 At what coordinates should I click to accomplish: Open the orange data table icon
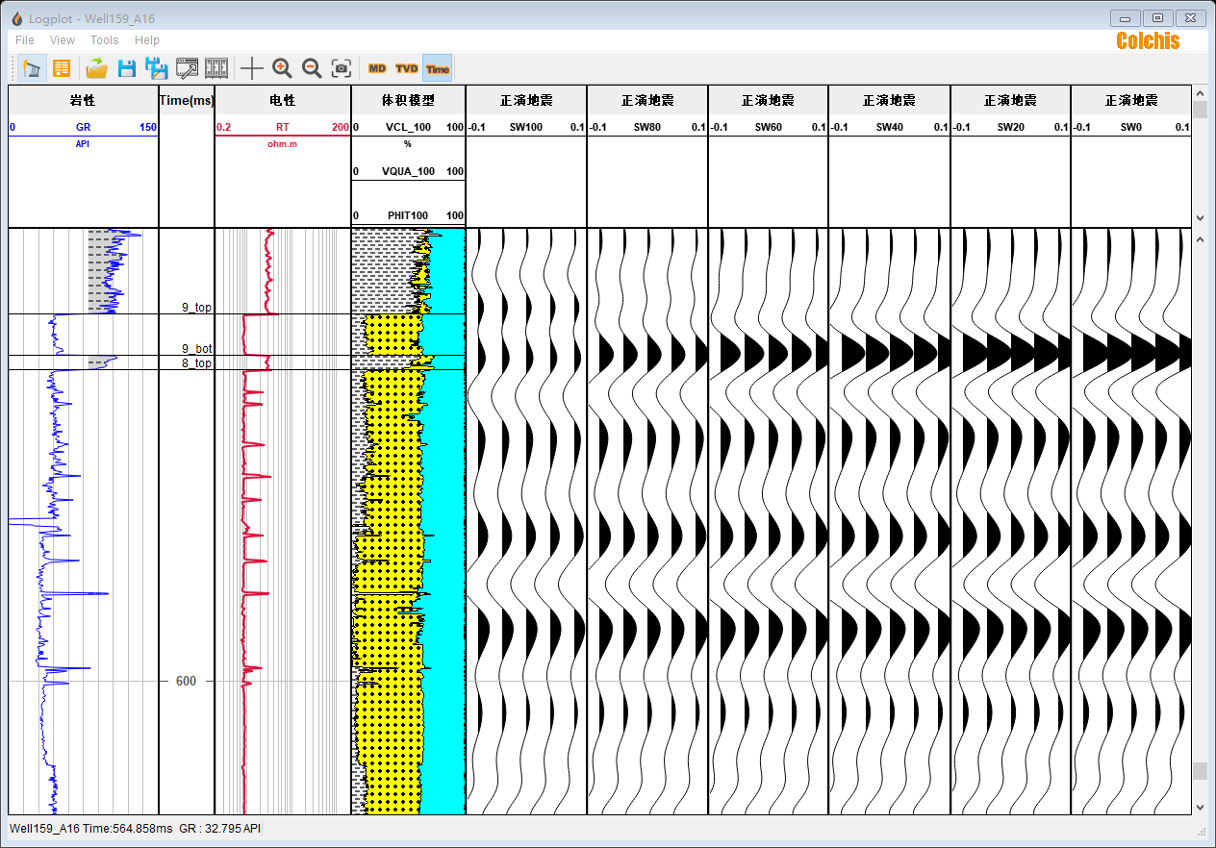(x=62, y=68)
